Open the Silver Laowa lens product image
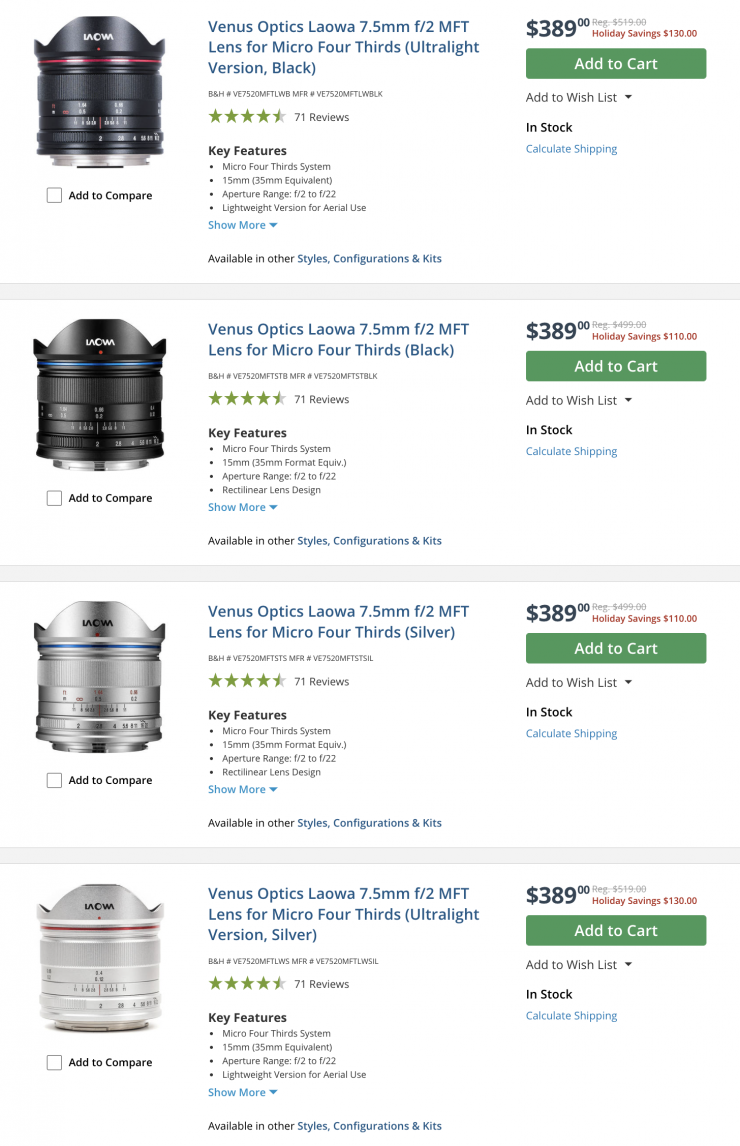The width and height of the screenshot is (740, 1146). (x=98, y=677)
